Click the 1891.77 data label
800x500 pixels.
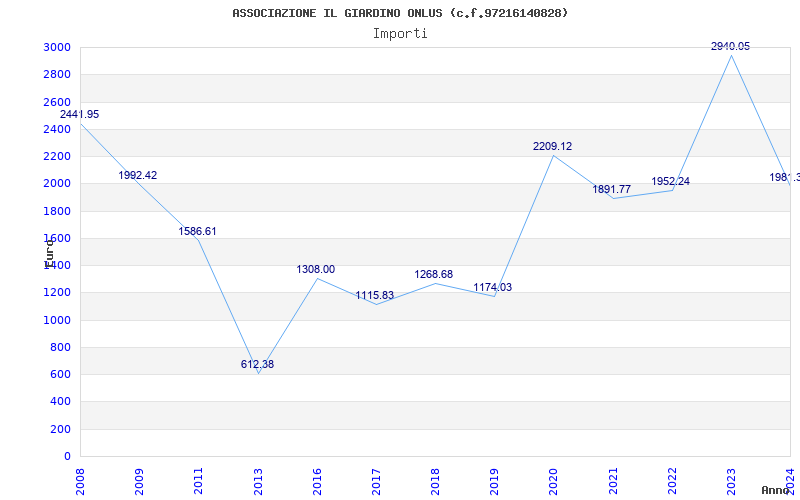[x=612, y=189]
